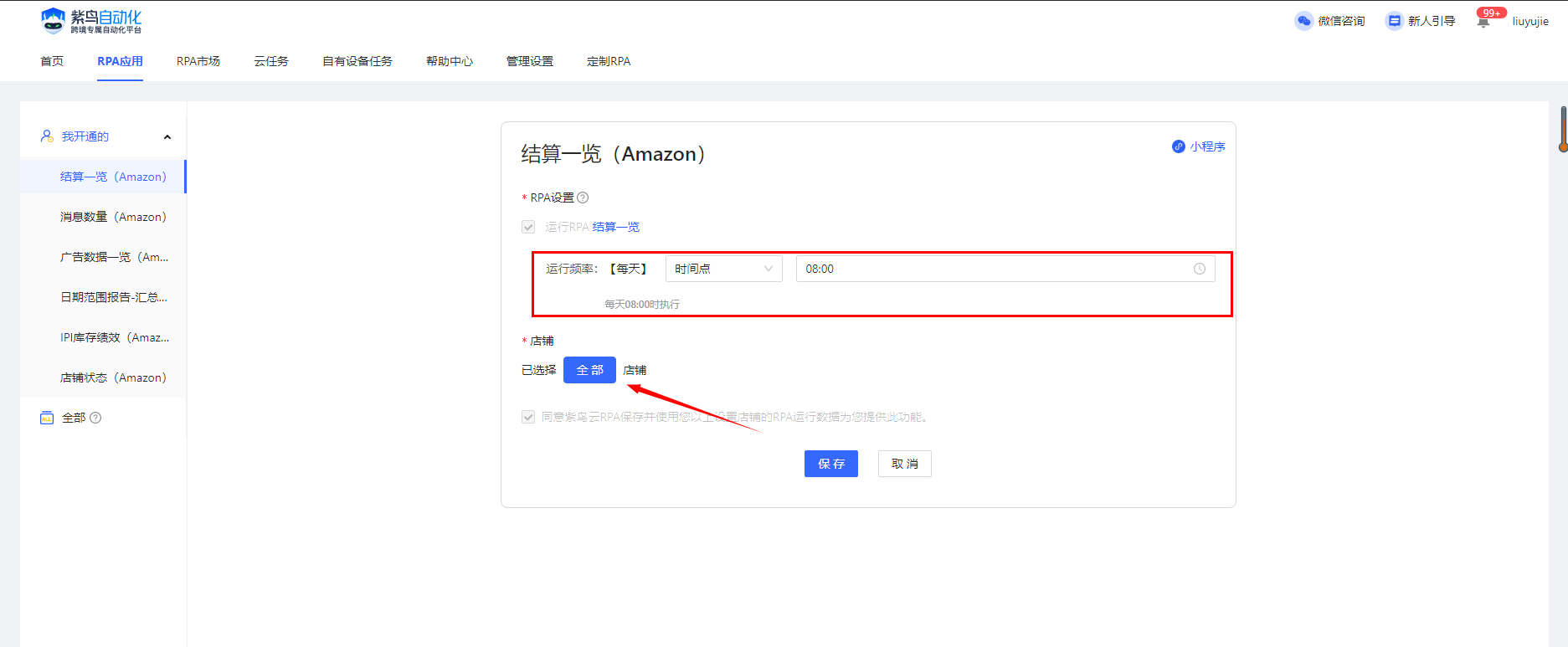Viewport: 1568px width, 647px height.
Task: Click the 结算一览（Amazon）form title
Action: (615, 154)
